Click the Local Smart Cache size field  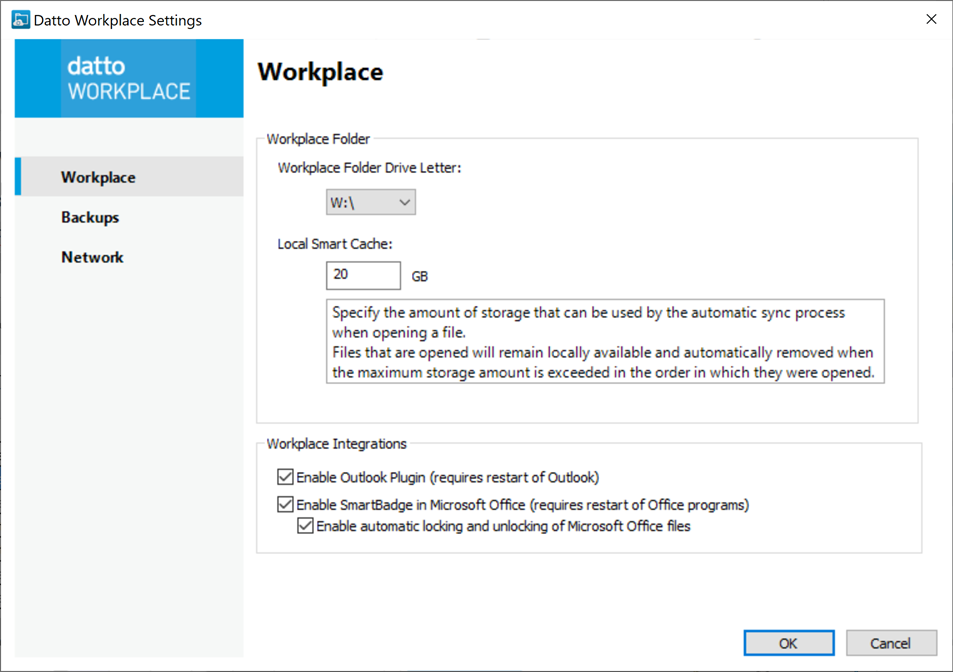point(363,275)
